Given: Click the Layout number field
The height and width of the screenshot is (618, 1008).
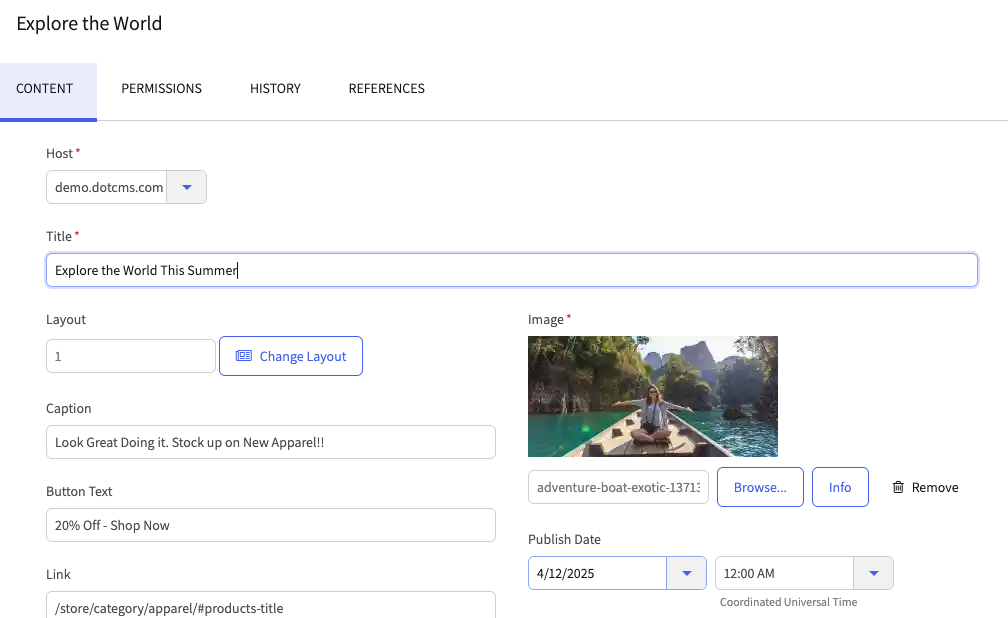Looking at the screenshot, I should coord(131,356).
